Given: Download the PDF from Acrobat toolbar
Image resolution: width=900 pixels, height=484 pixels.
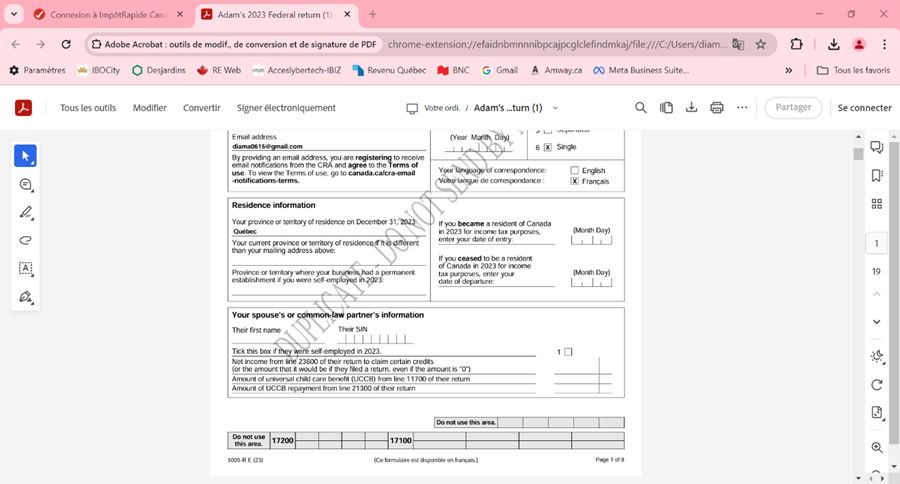Looking at the screenshot, I should tap(691, 107).
